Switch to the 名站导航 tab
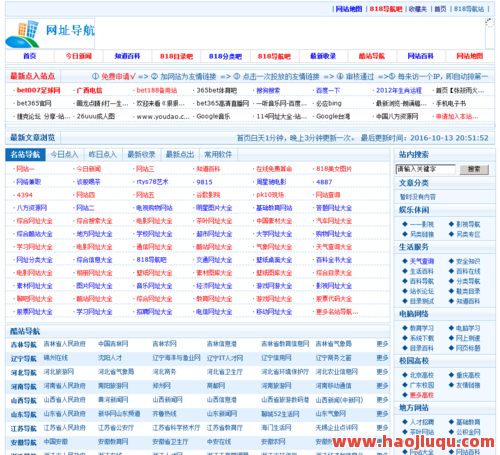Viewport: 500px width, 455px height. point(25,154)
